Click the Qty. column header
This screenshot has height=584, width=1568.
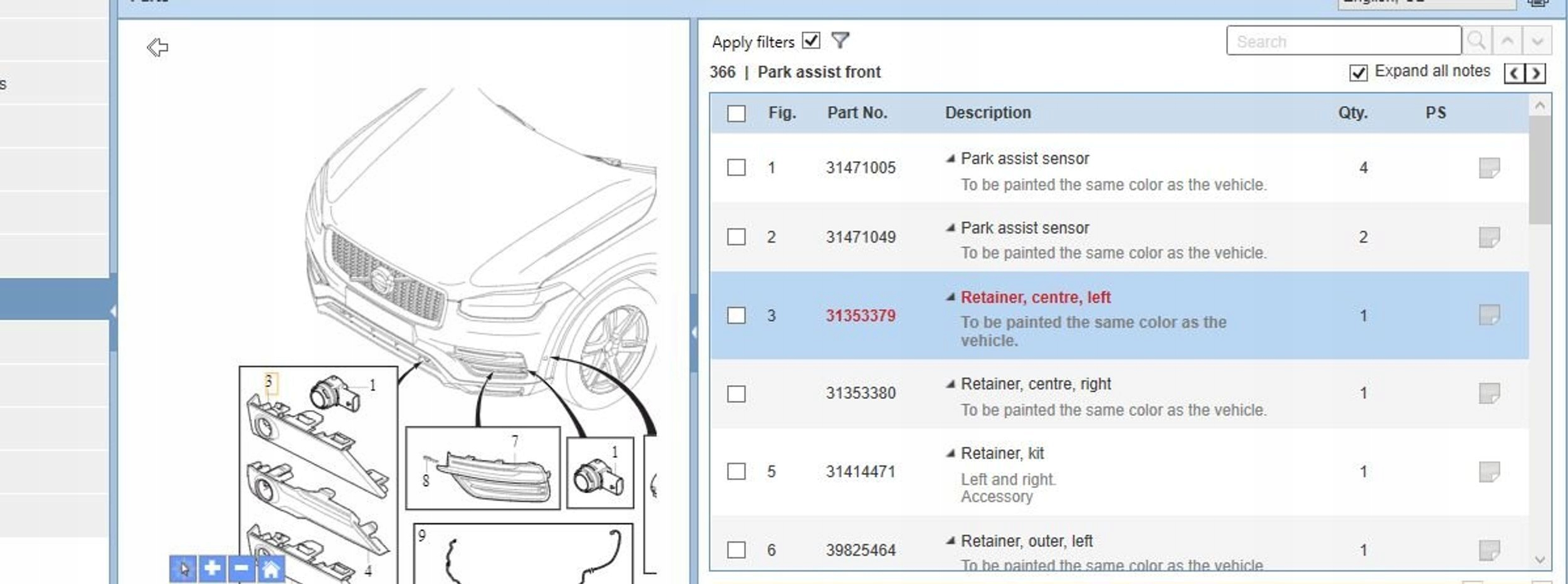[x=1353, y=113]
